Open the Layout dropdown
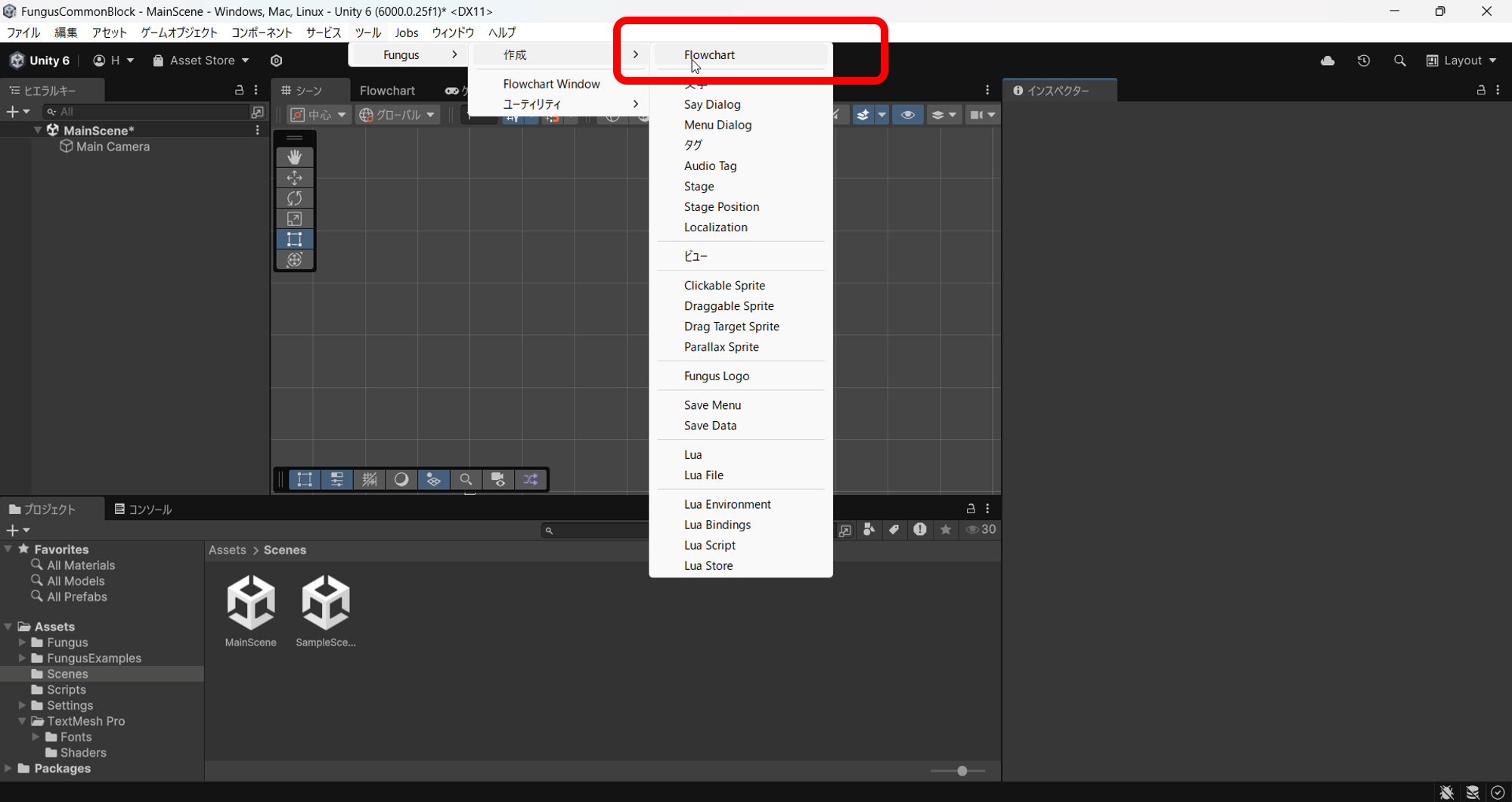The image size is (1512, 802). [1461, 60]
